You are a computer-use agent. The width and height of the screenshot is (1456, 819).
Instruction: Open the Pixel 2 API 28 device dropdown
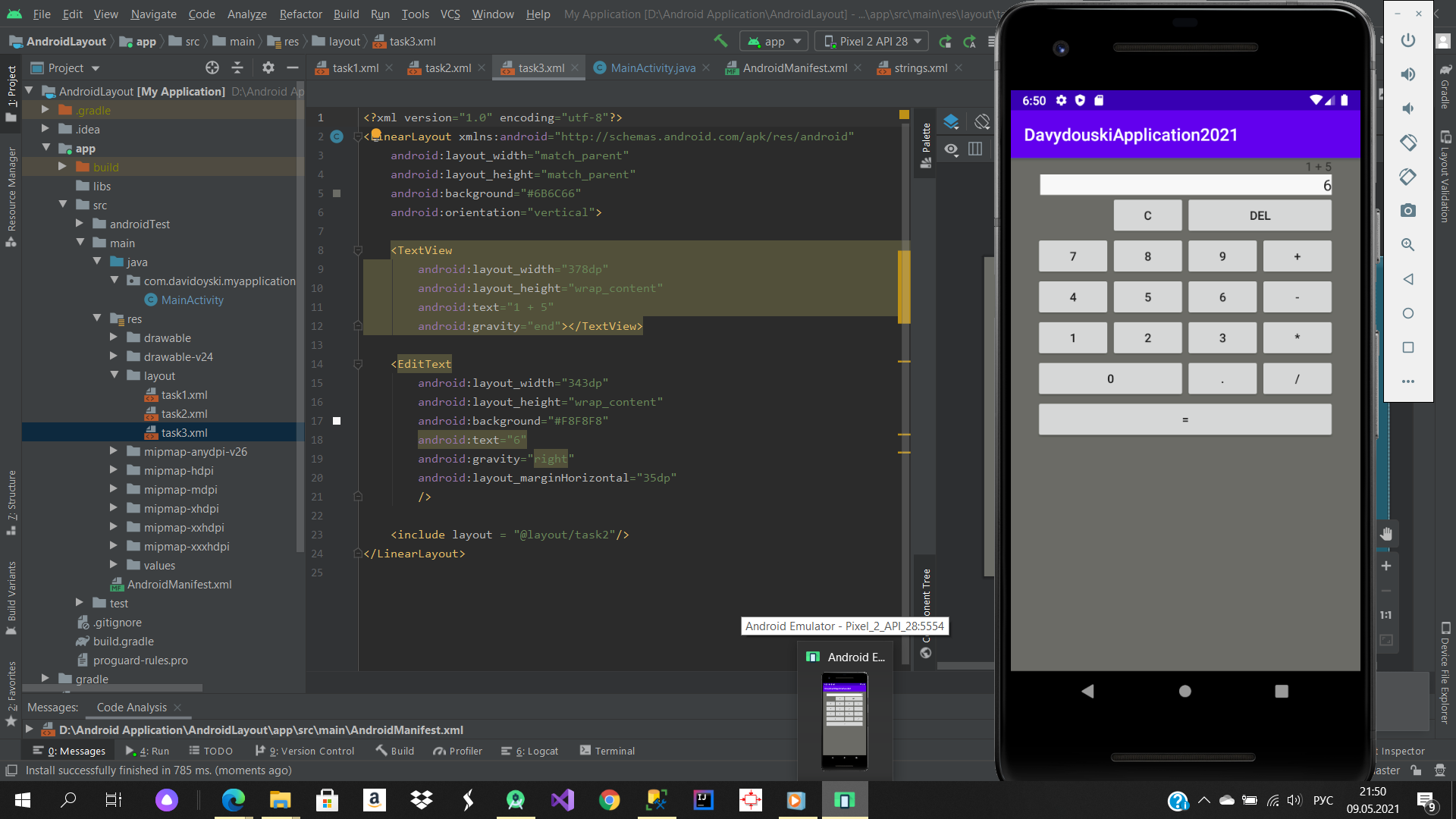click(x=874, y=41)
